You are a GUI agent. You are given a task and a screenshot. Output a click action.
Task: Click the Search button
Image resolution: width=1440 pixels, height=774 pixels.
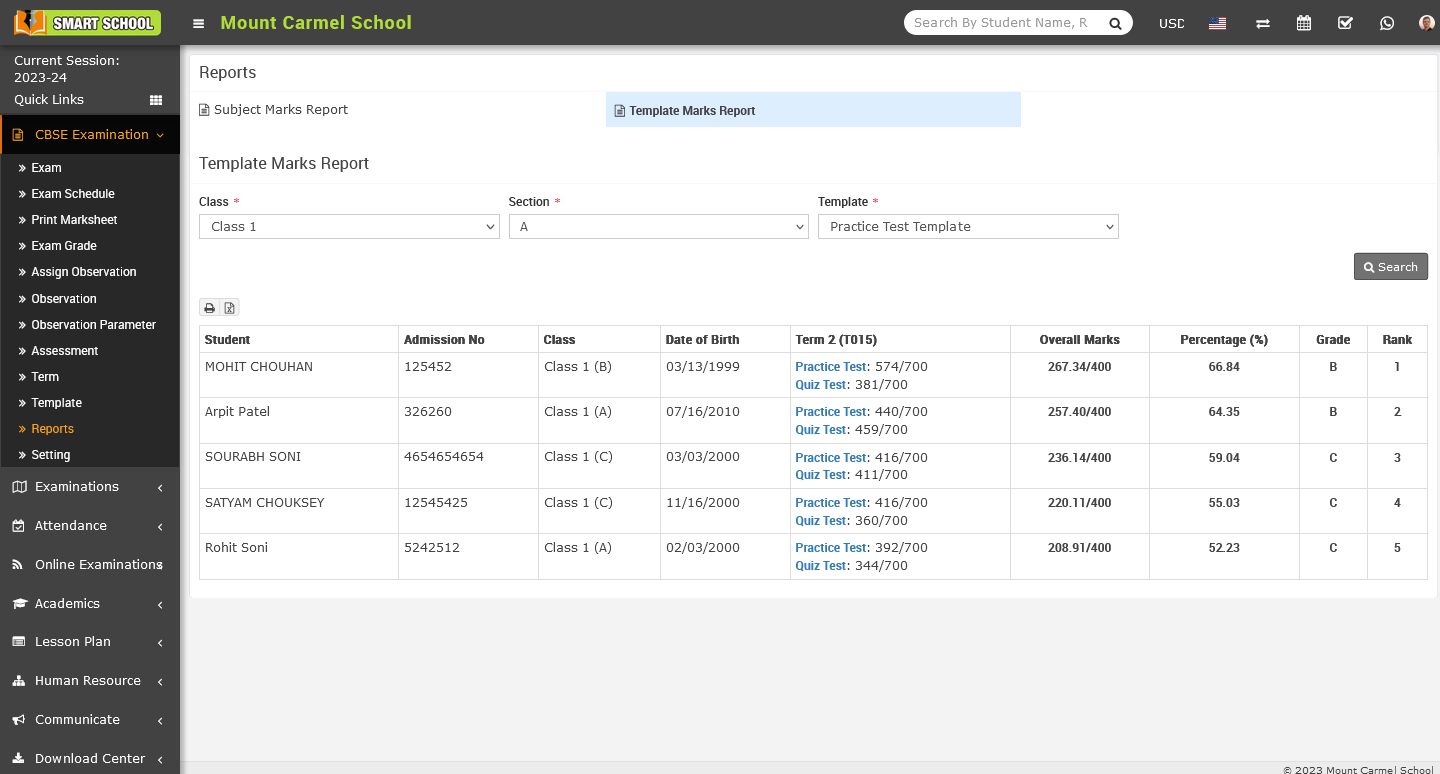1390,267
